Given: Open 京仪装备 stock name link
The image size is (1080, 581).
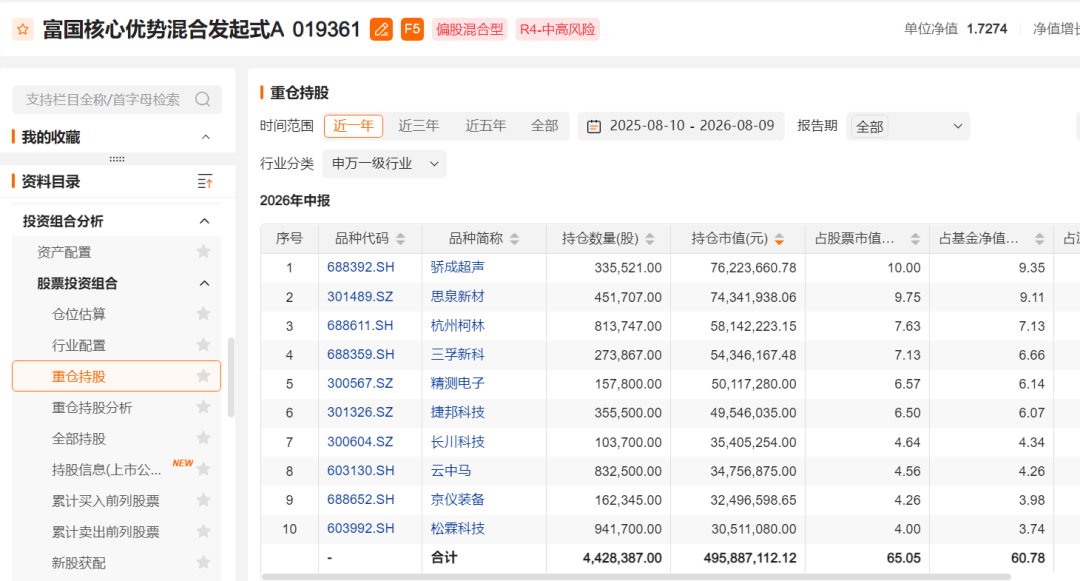Looking at the screenshot, I should pyautogui.click(x=457, y=500).
